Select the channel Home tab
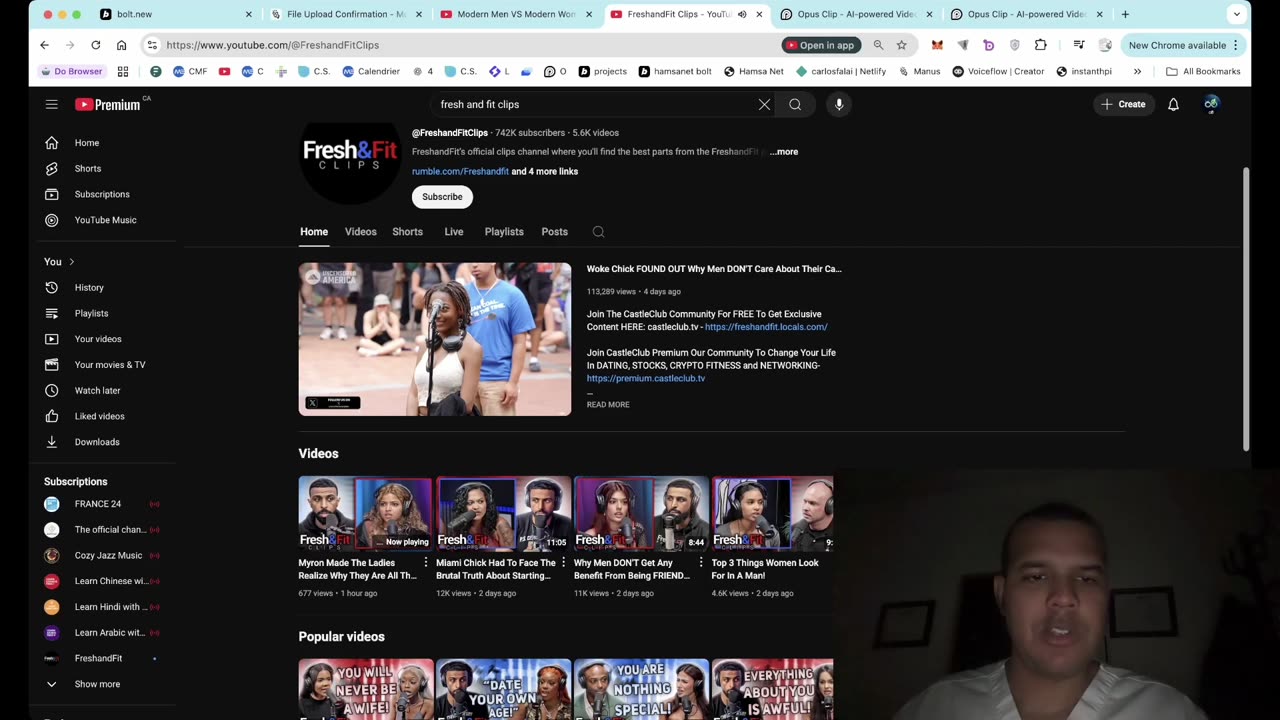Screen dimensions: 1280x720 [x=314, y=232]
